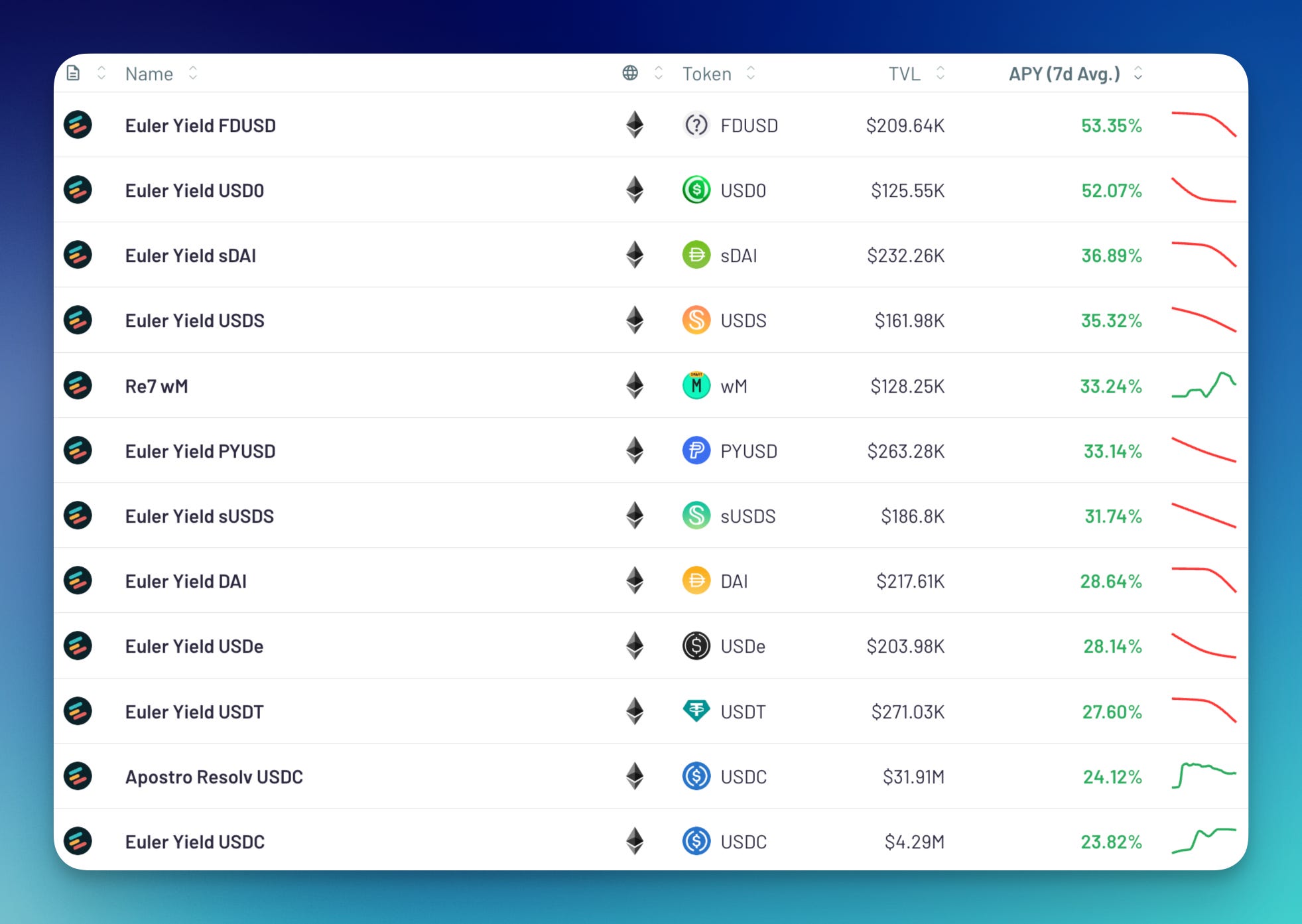Open Apostro Resolv USDC vault

214,776
